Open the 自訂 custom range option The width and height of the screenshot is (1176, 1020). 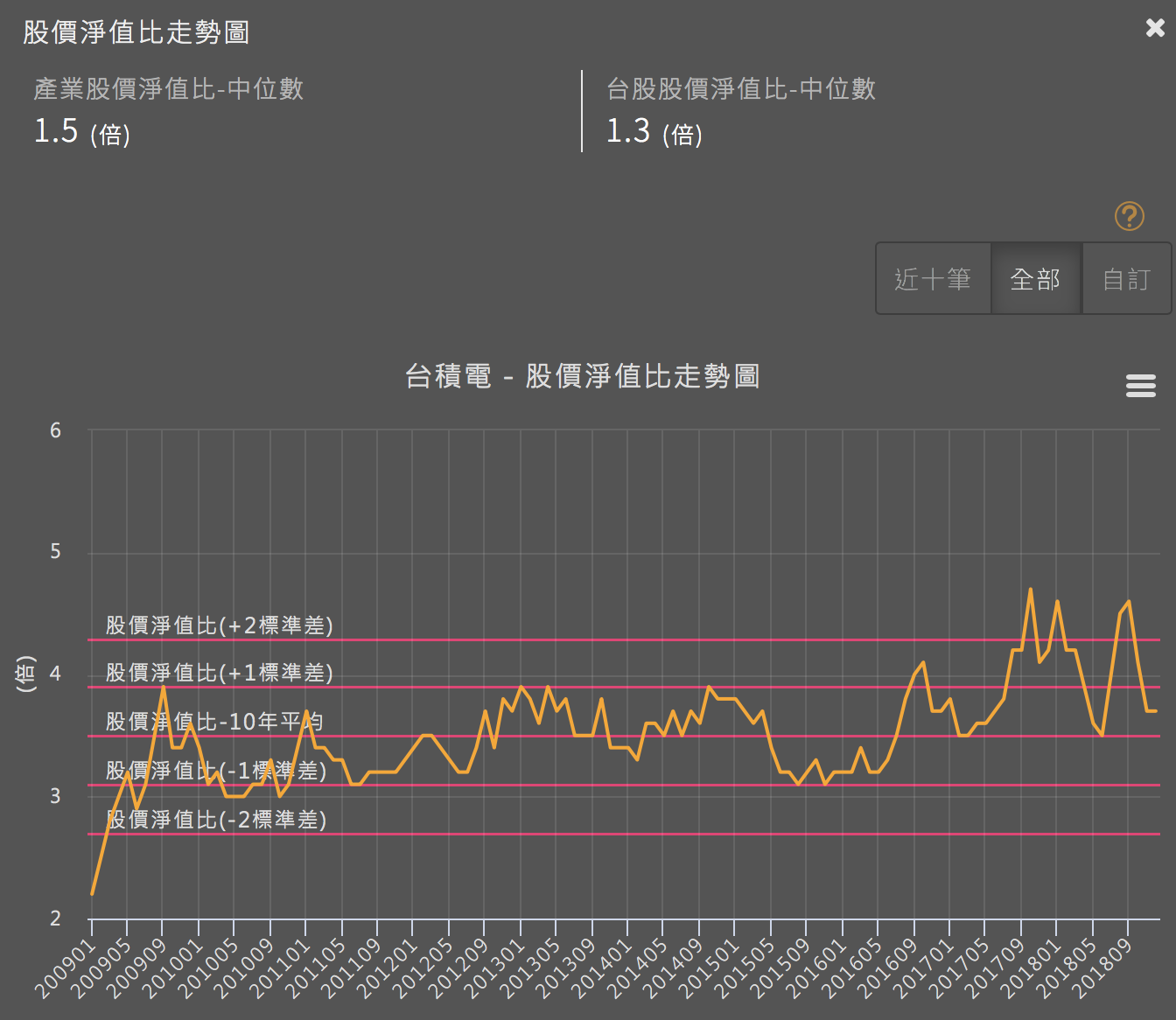coord(1127,278)
